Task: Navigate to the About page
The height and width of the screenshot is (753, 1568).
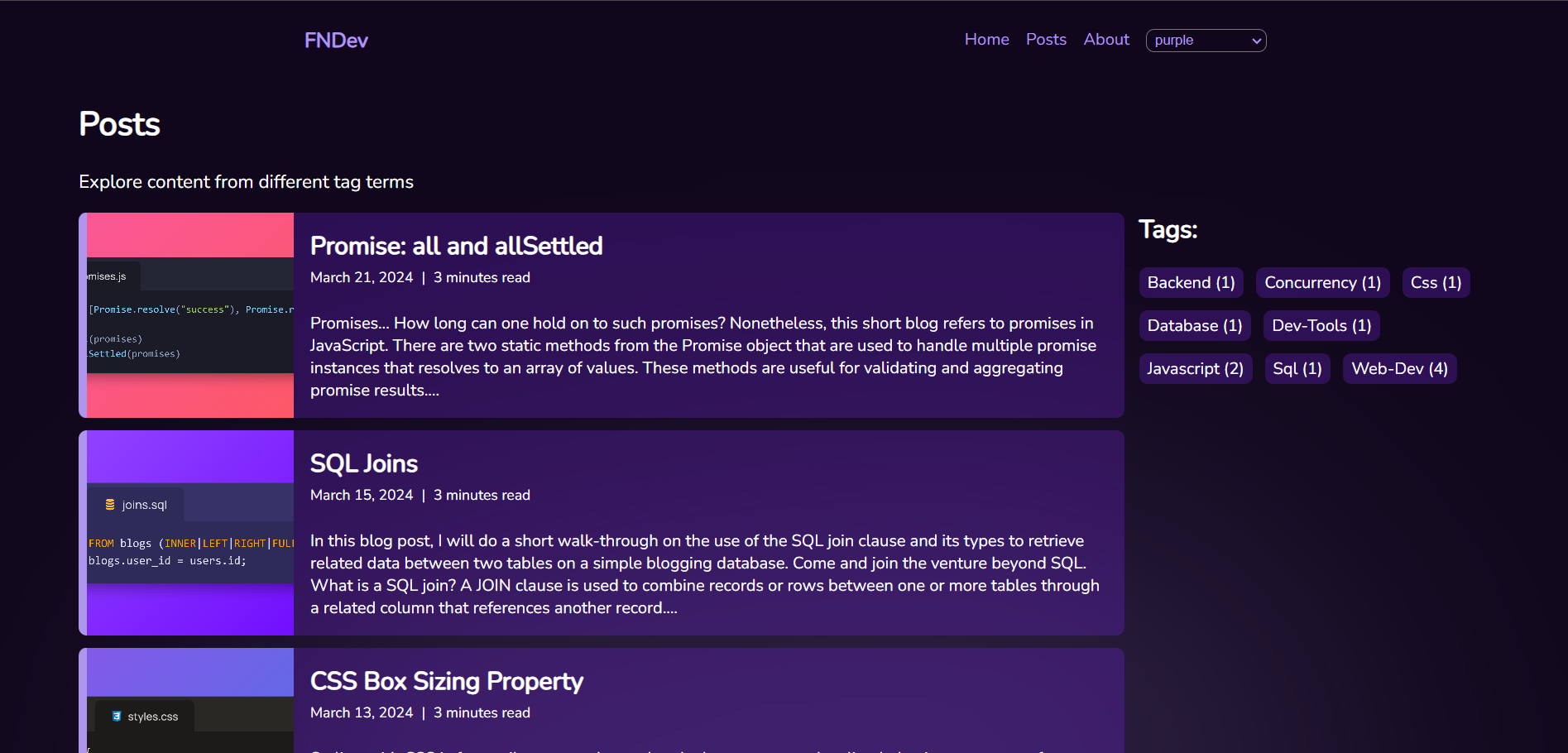Action: 1106,40
